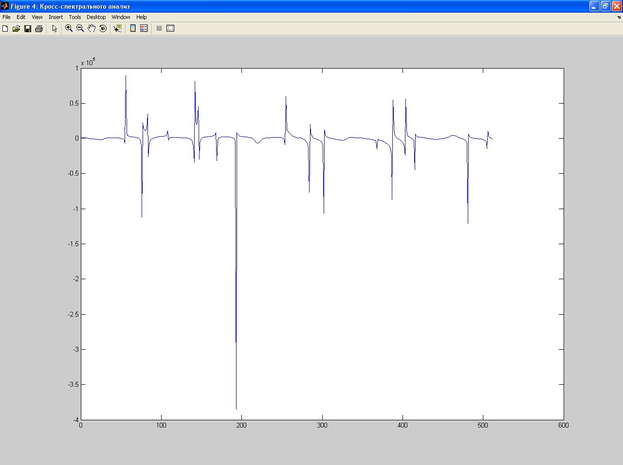Open the Help menu
Screen dimensions: 623x465
(141, 17)
